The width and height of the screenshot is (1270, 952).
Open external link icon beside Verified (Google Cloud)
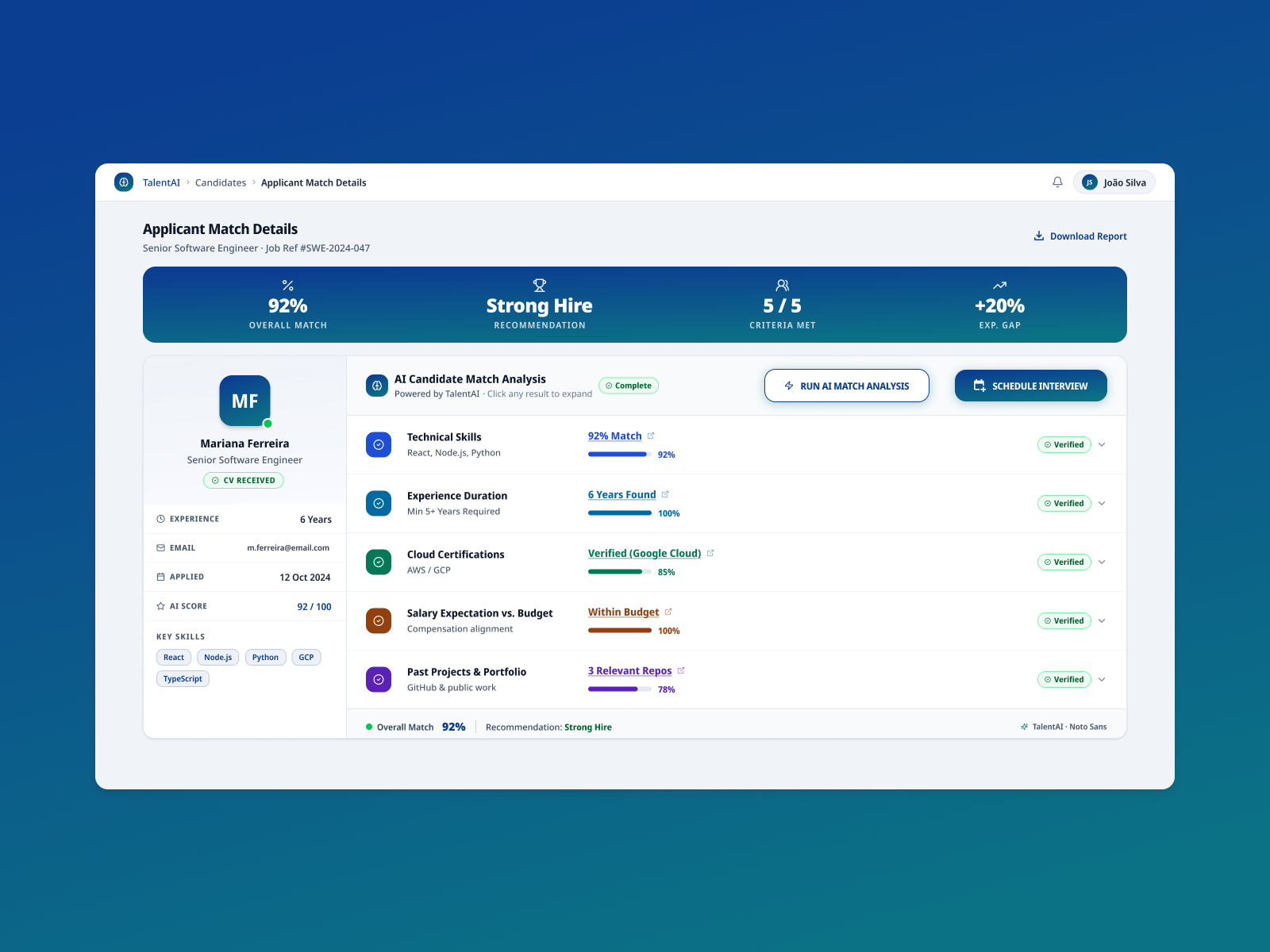tap(710, 553)
